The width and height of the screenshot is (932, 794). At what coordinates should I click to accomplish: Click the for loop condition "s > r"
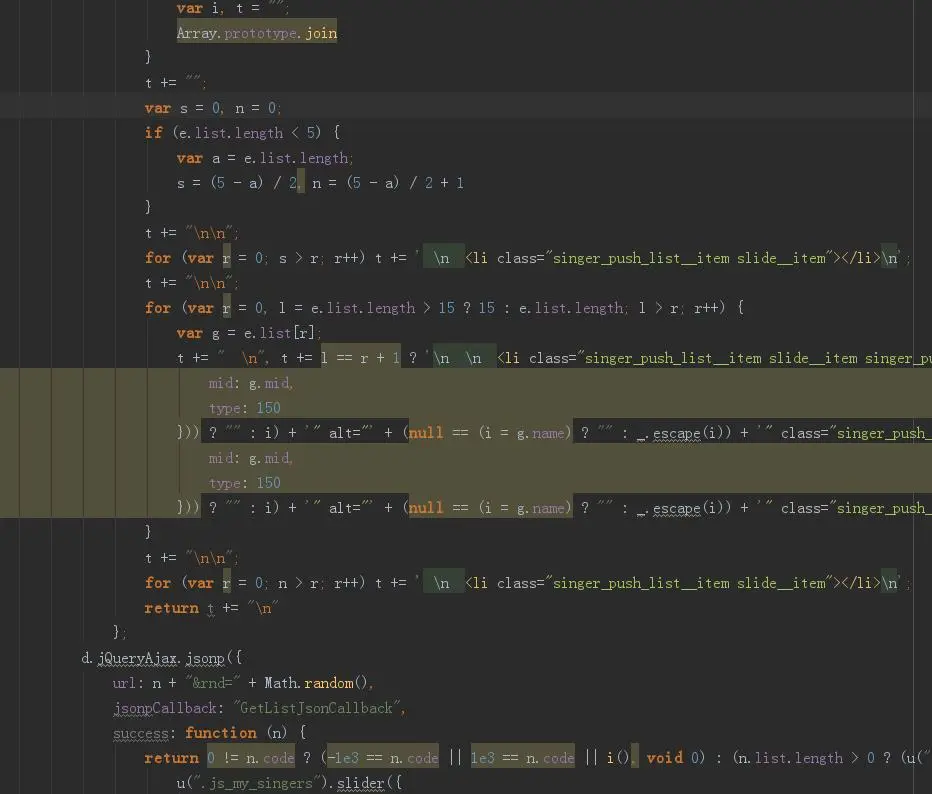(x=298, y=259)
